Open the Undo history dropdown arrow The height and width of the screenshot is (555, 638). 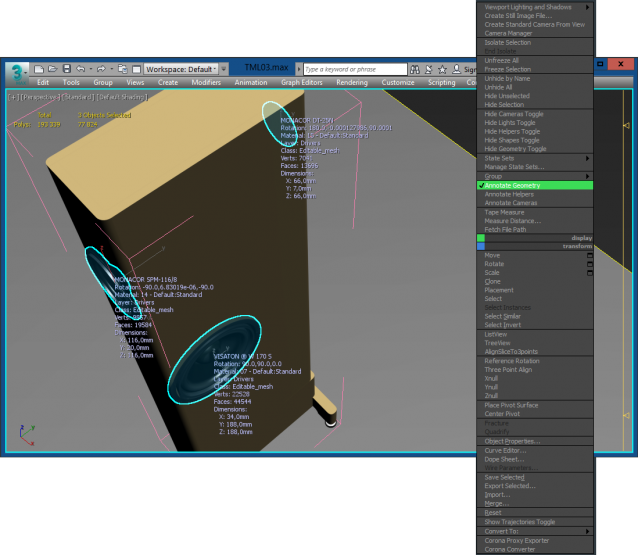tap(90, 69)
